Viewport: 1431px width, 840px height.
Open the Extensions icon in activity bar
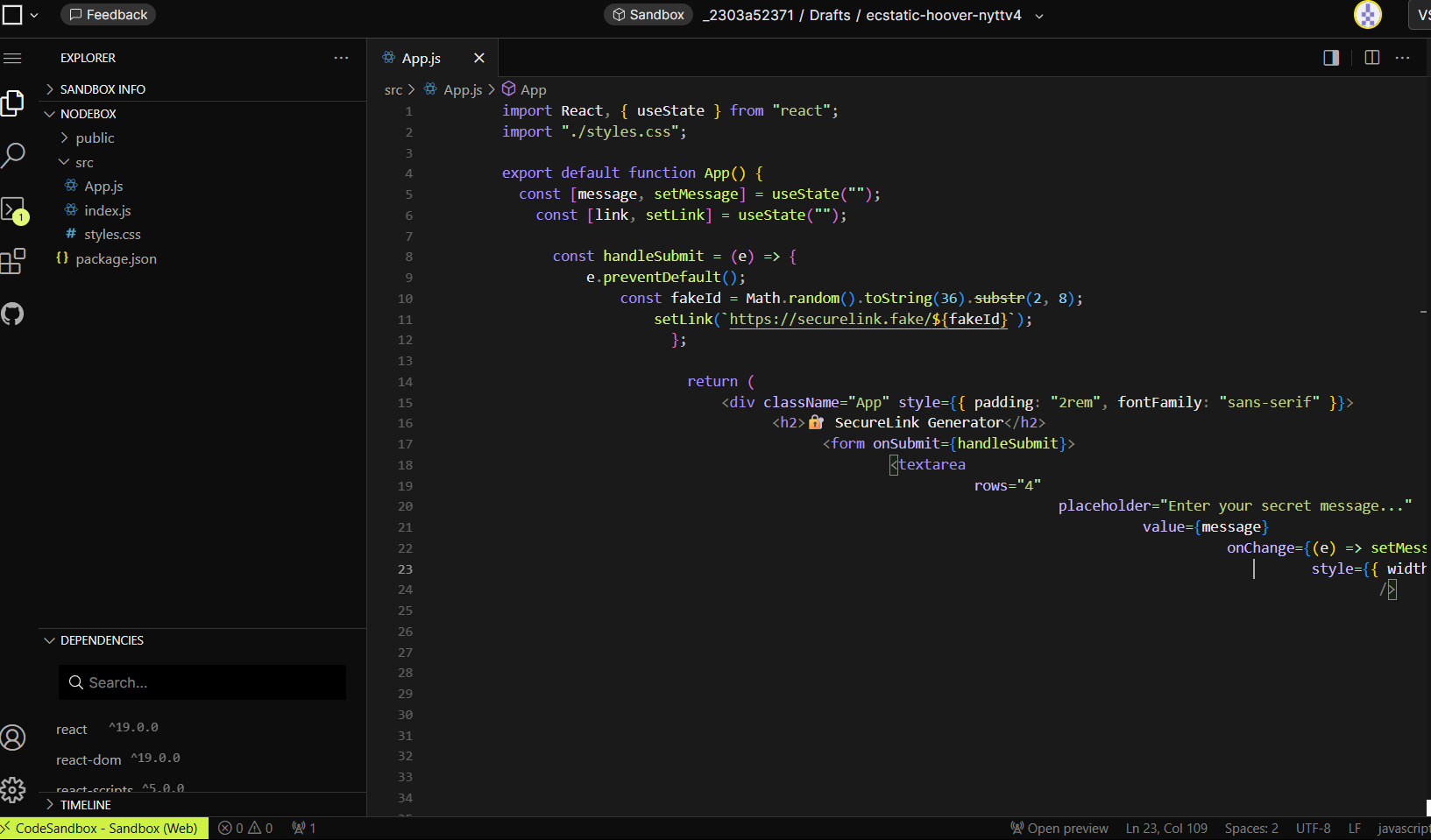(x=13, y=261)
